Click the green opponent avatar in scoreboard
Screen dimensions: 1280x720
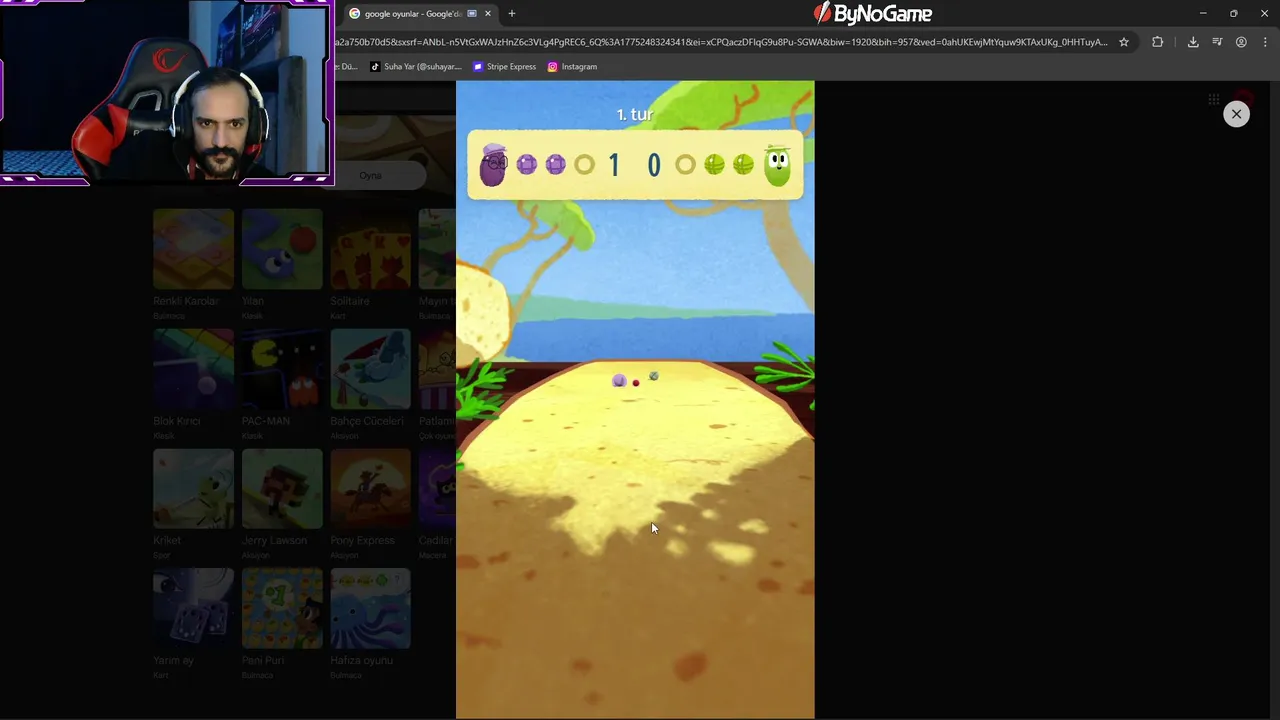[x=777, y=165]
